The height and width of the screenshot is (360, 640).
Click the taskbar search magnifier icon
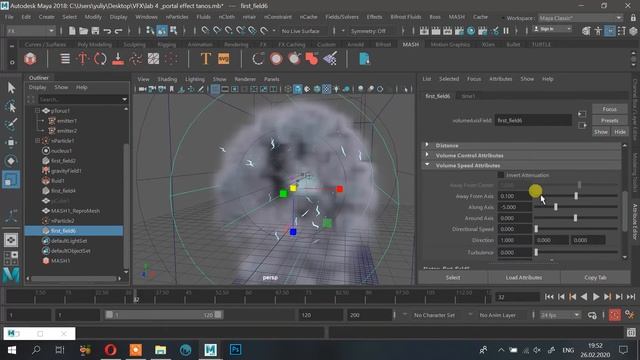pos(36,350)
